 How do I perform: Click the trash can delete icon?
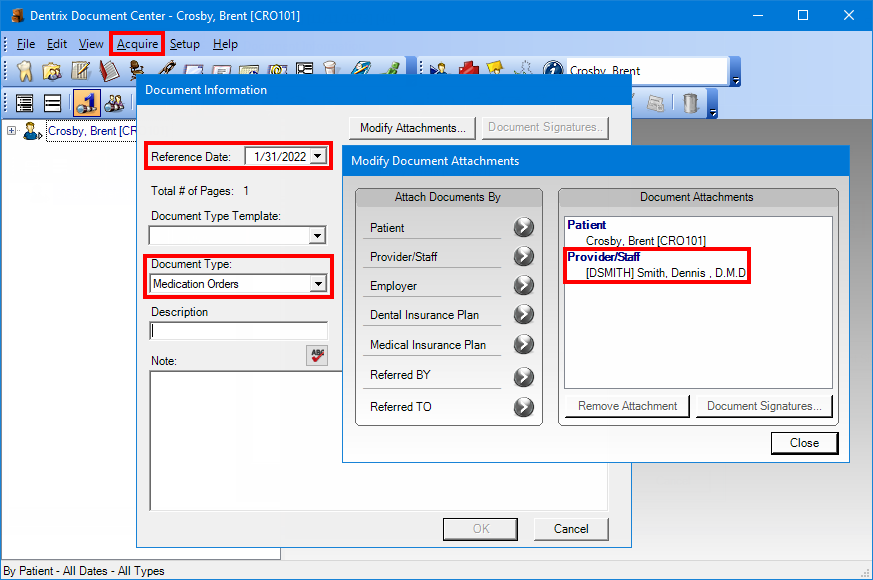(x=691, y=102)
